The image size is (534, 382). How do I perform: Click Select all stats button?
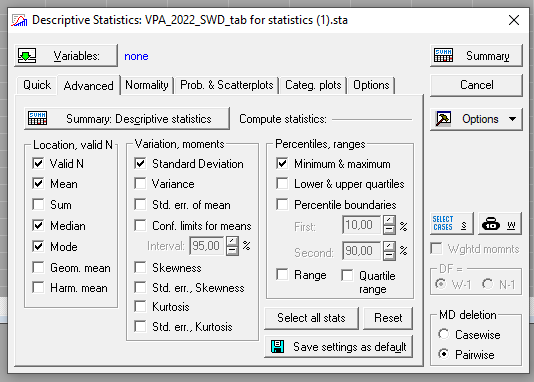(311, 318)
